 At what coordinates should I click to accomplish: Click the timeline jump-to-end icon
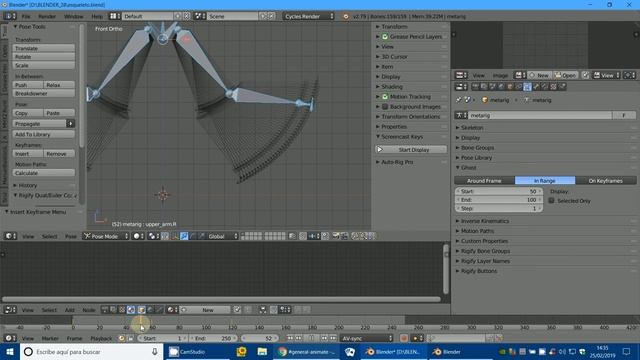coord(333,338)
